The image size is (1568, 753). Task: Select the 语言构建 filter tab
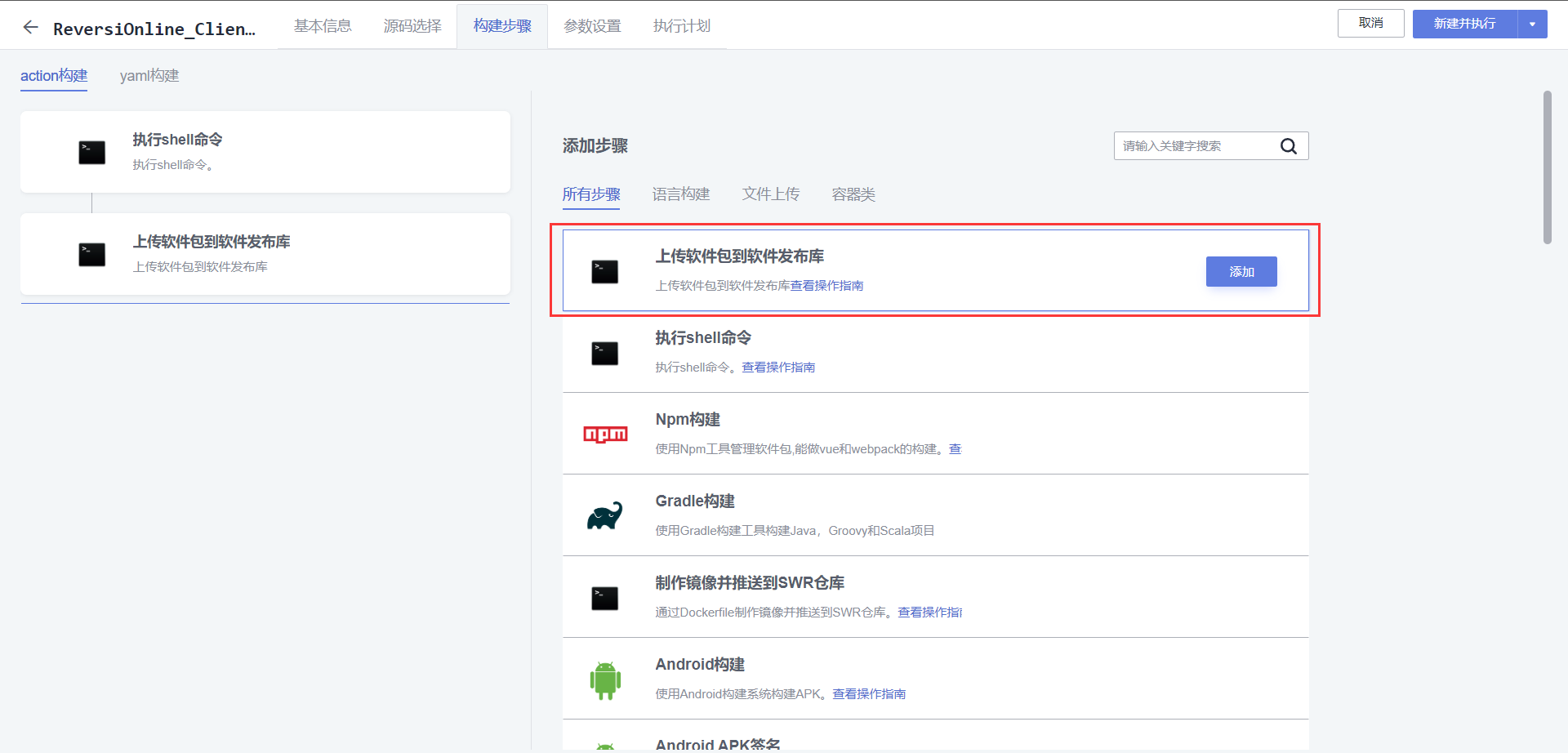click(681, 194)
